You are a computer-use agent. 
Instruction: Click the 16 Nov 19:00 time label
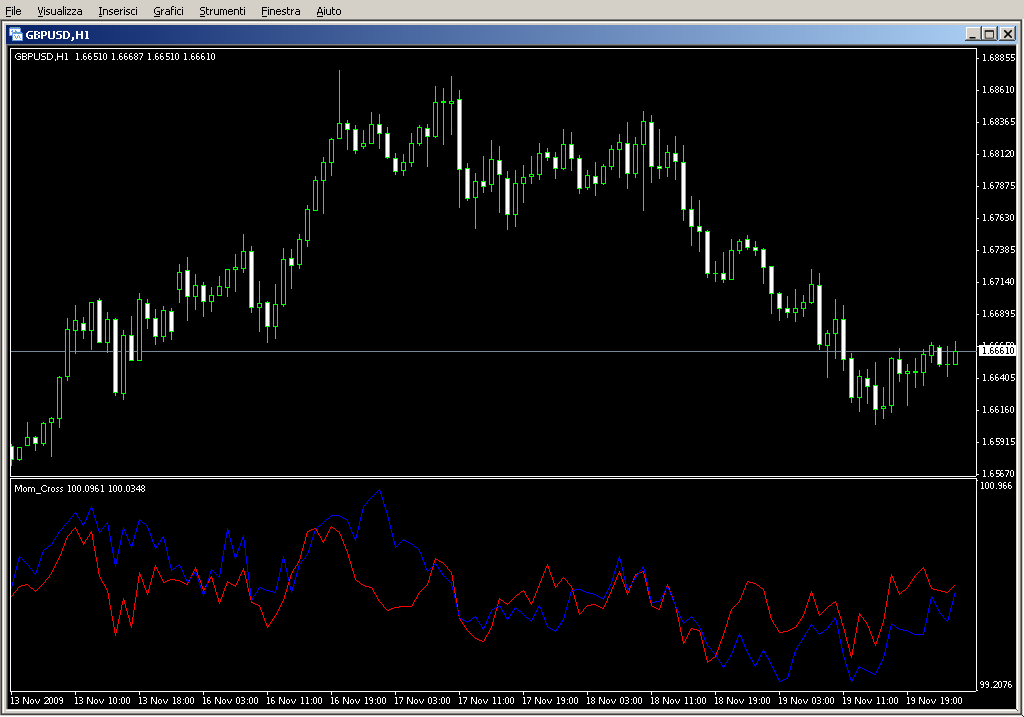coord(358,701)
